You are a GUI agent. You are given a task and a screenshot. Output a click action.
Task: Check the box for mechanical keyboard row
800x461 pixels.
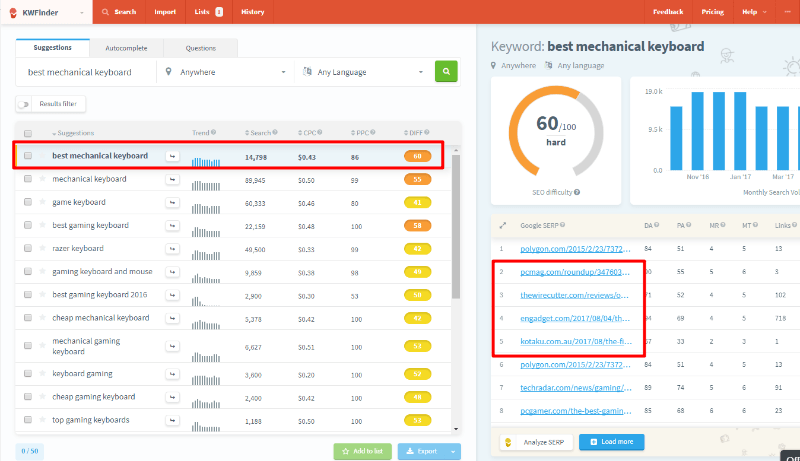click(28, 179)
